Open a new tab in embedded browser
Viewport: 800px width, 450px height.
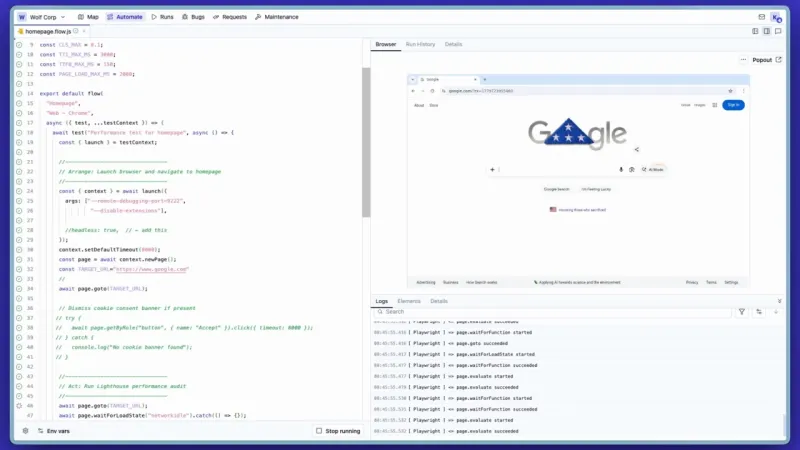click(485, 80)
